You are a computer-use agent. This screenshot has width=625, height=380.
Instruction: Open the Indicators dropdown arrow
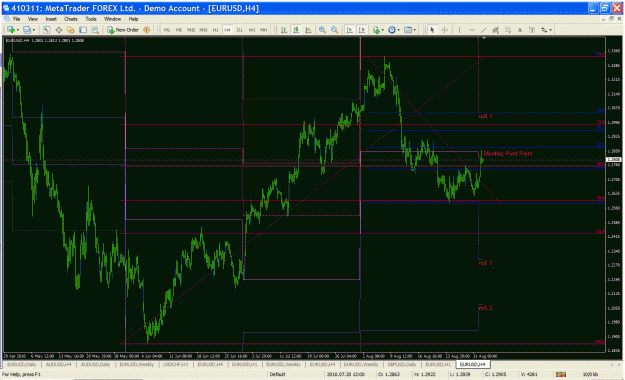383,30
